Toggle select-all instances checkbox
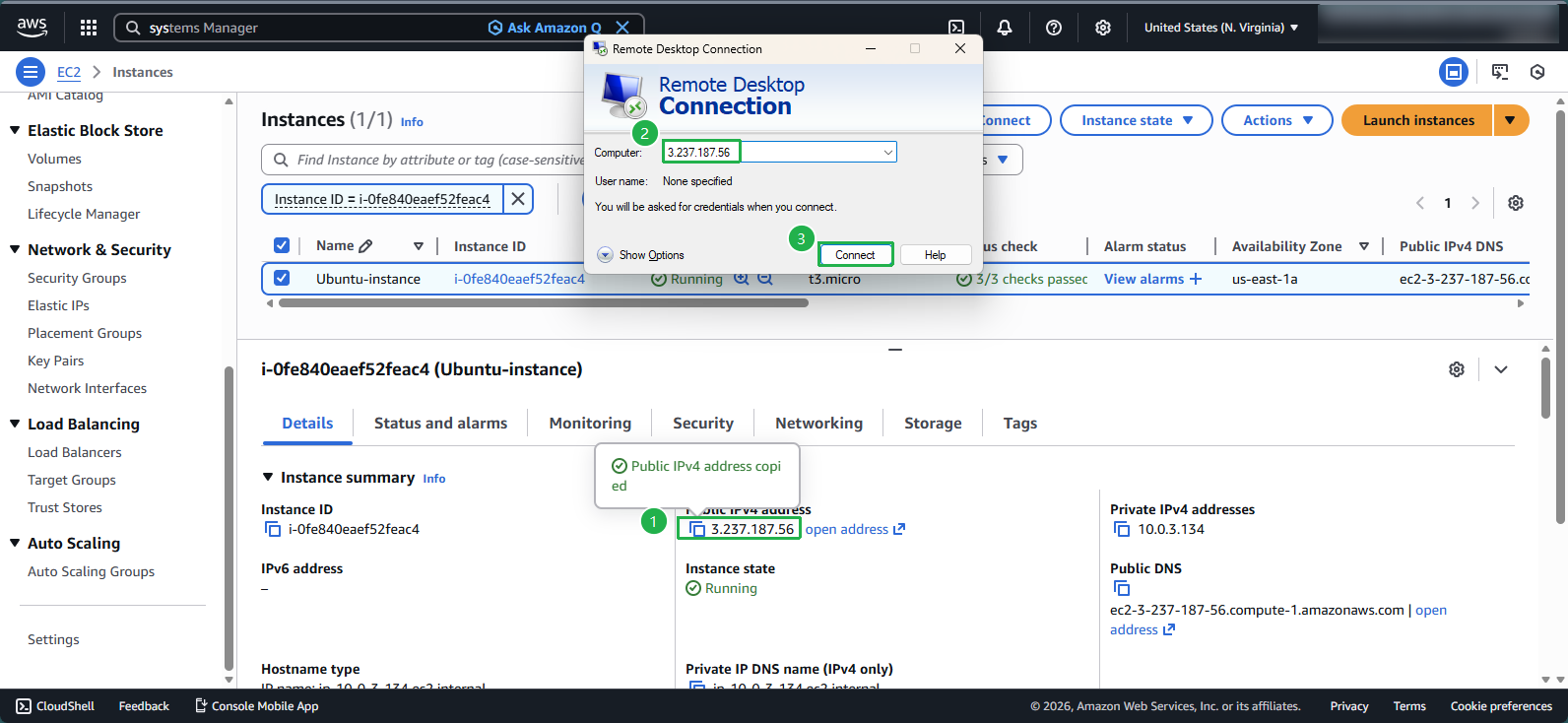 coord(282,245)
